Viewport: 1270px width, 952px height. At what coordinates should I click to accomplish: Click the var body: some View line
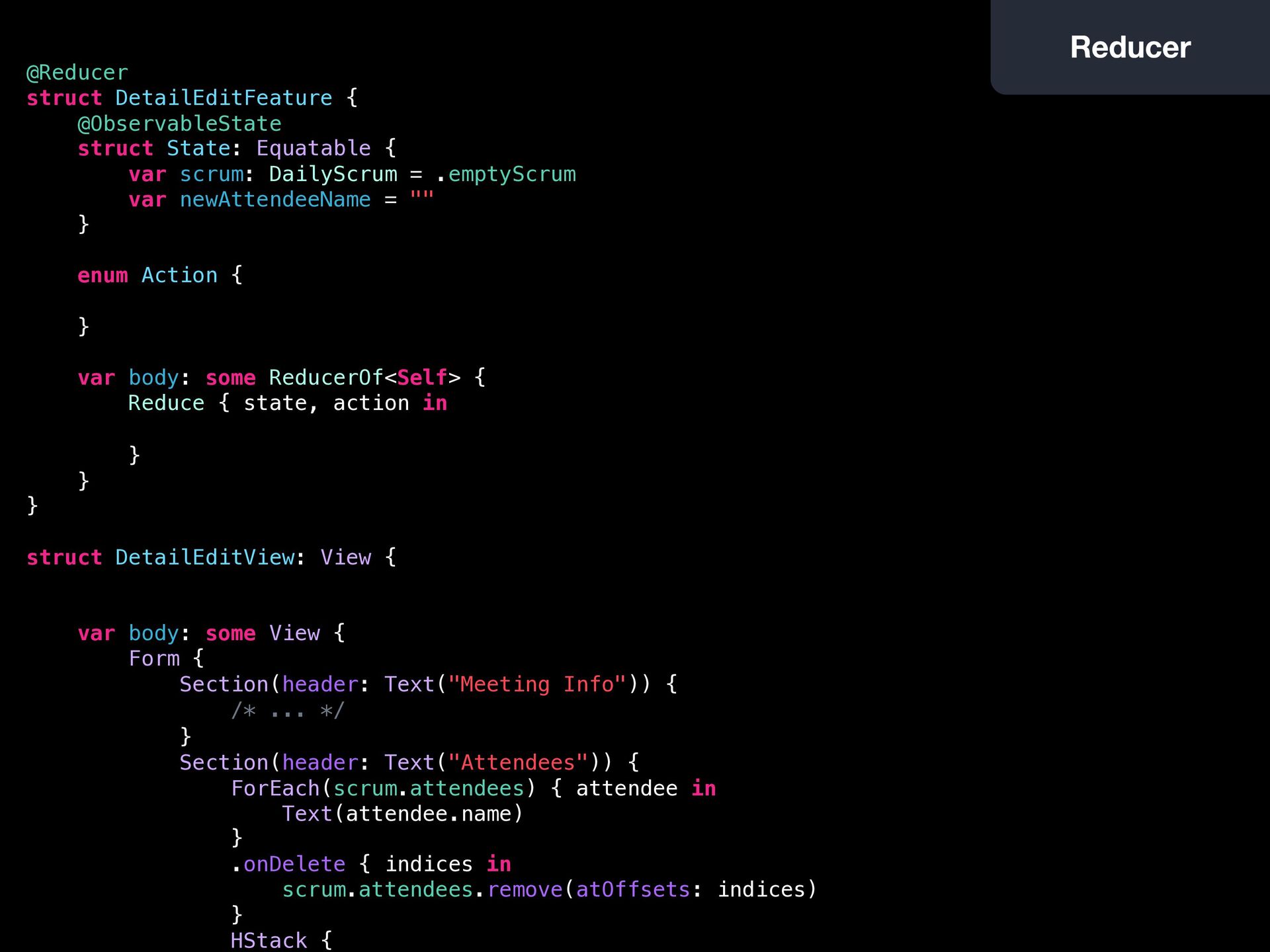pyautogui.click(x=211, y=633)
